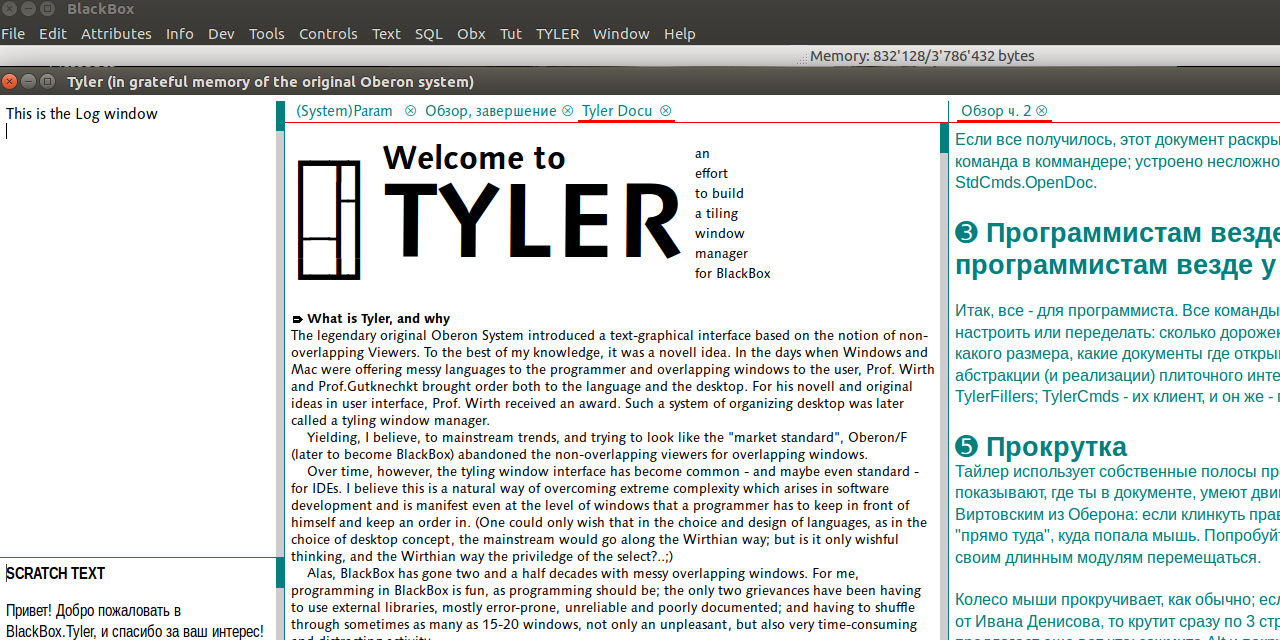Switch to the 'Tyler Docu' tab
This screenshot has width=1280, height=640.
[x=618, y=111]
